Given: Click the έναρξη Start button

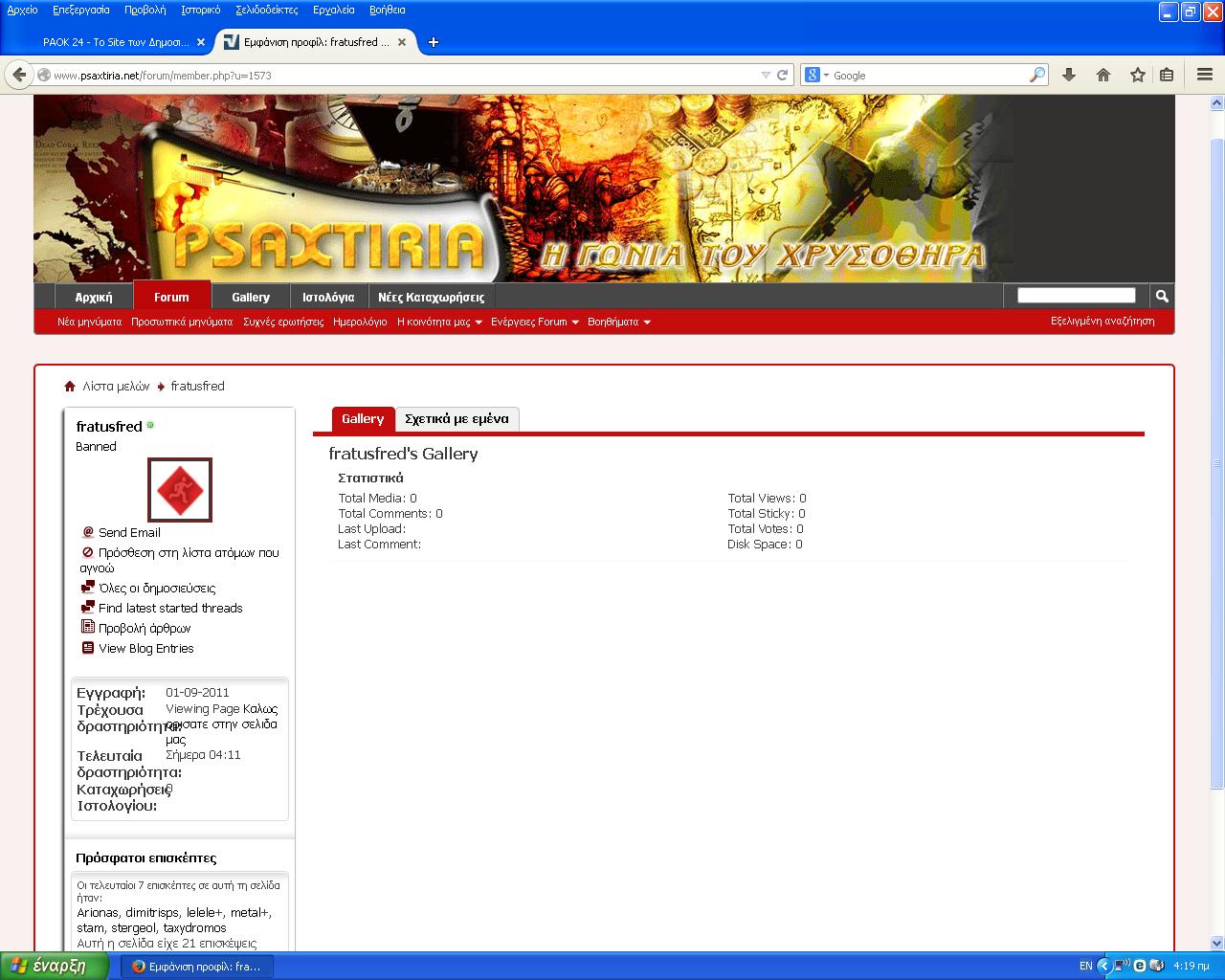Looking at the screenshot, I should point(46,966).
